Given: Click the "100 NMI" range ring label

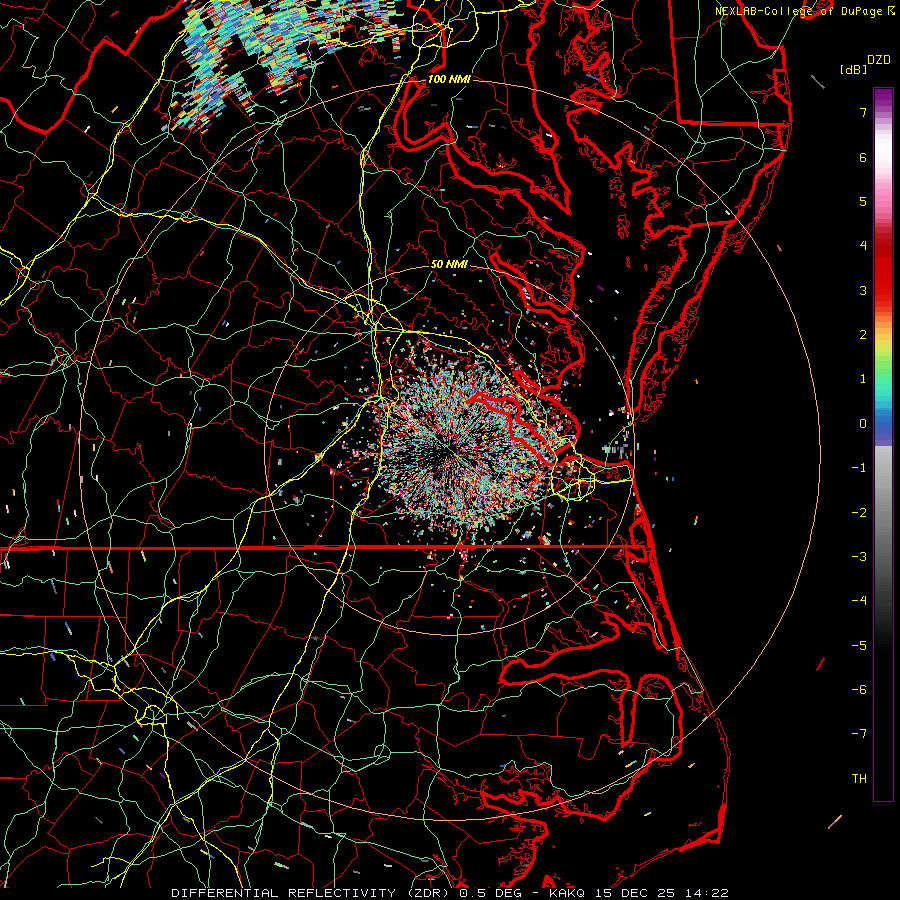Looking at the screenshot, I should click(449, 79).
